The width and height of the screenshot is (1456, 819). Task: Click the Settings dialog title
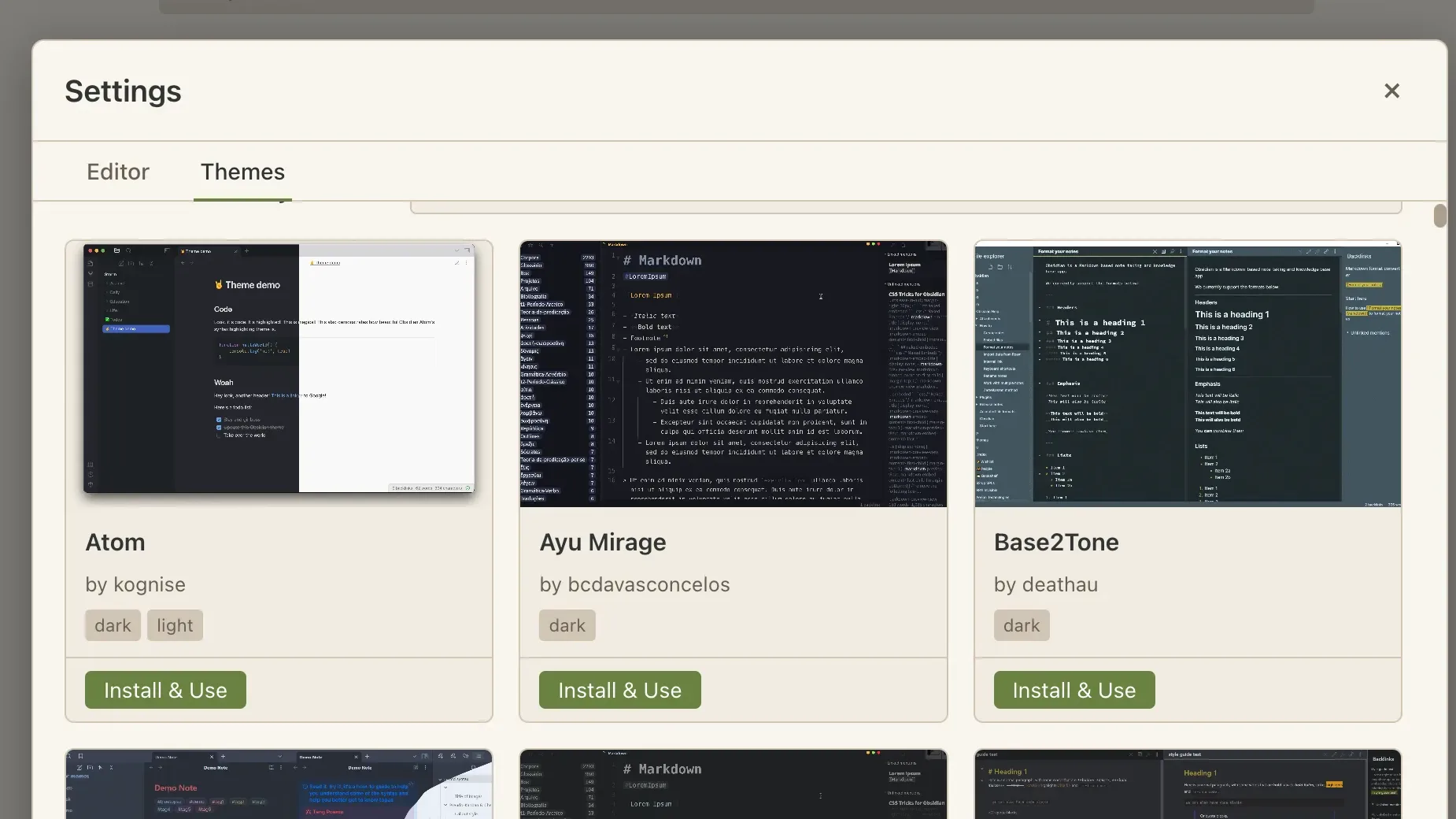[123, 91]
